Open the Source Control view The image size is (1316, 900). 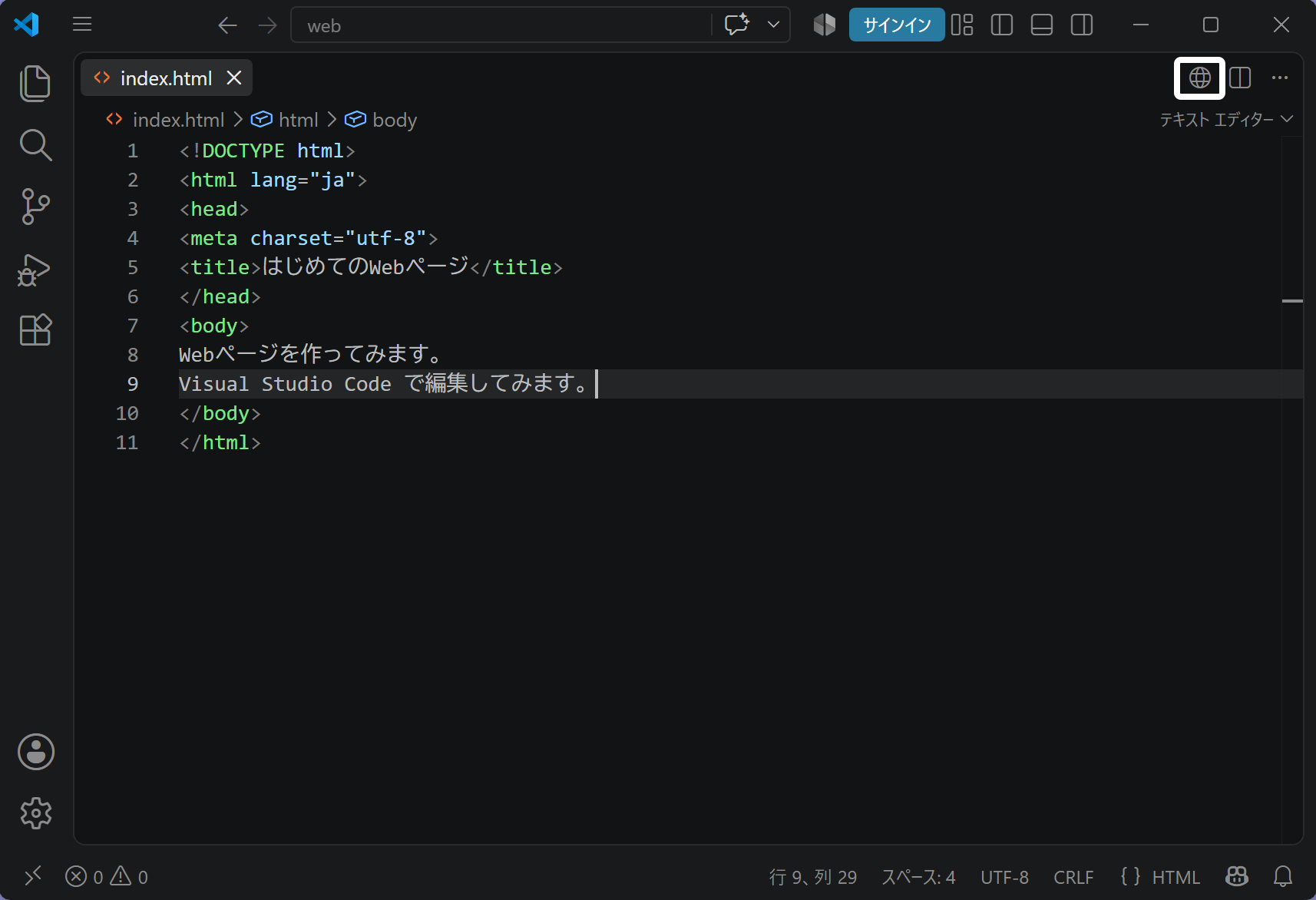click(x=35, y=207)
